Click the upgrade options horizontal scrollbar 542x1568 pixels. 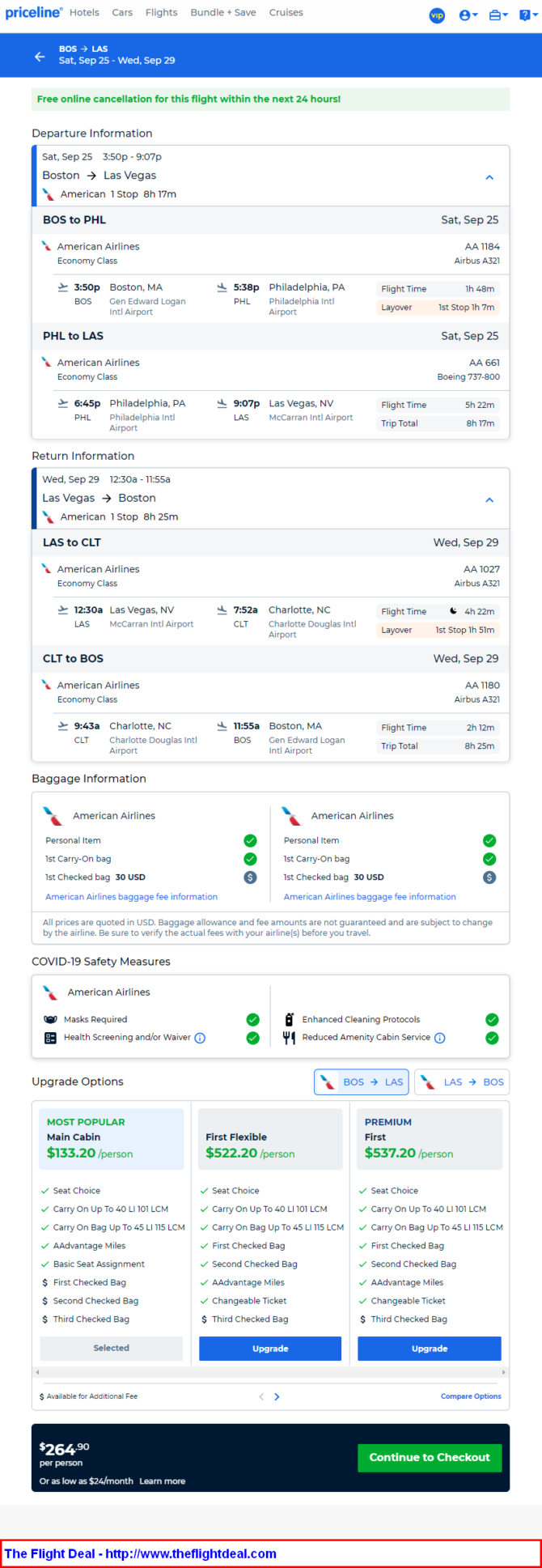(x=271, y=1372)
